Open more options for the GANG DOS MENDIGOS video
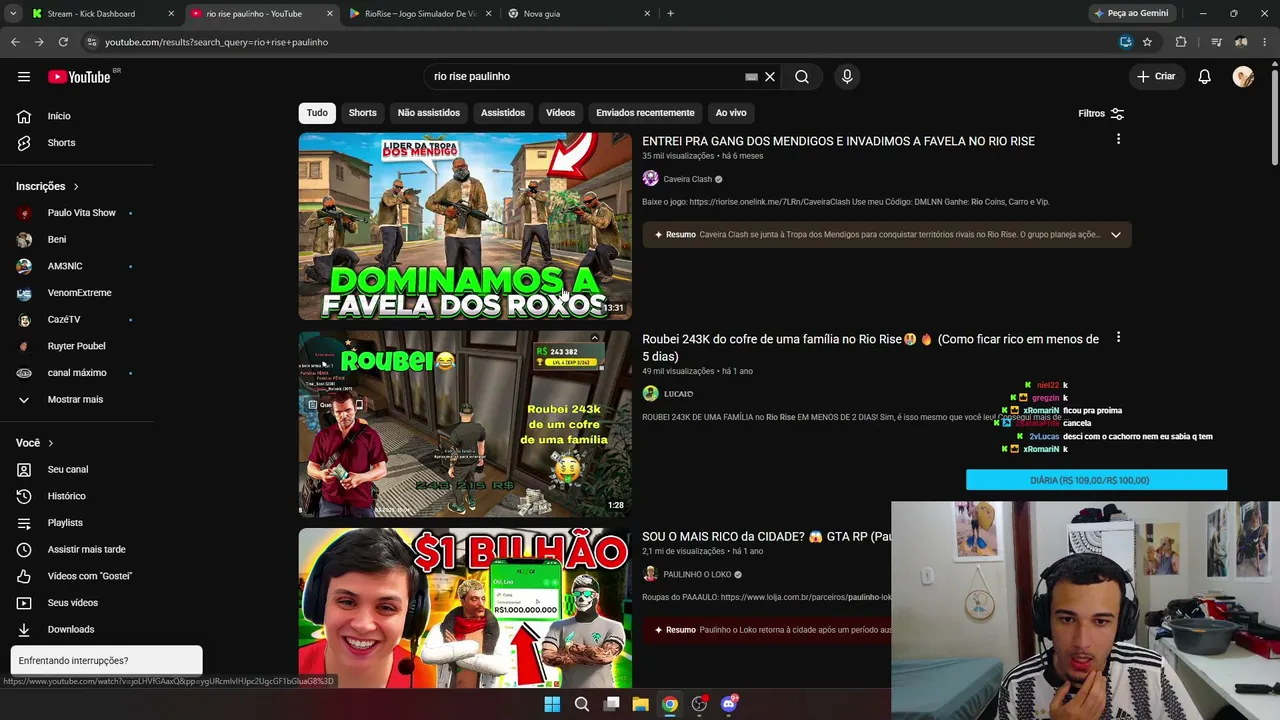The width and height of the screenshot is (1280, 720). pos(1118,140)
